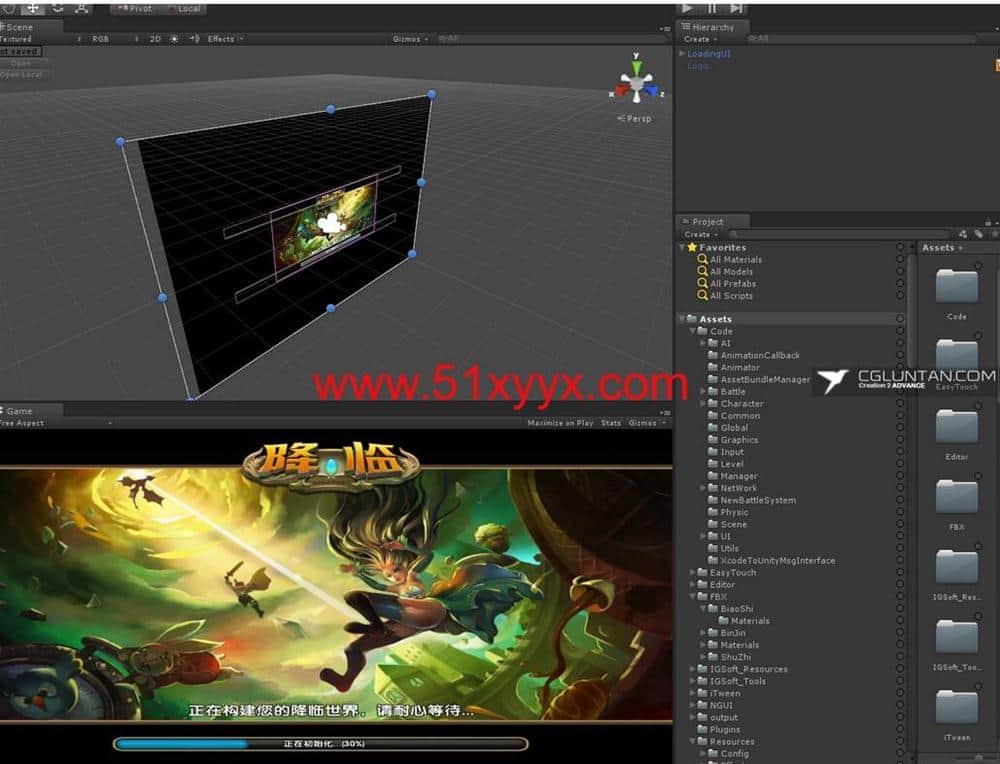The image size is (1000, 764).
Task: Expand the EasyTouch folder in tree
Action: (693, 573)
